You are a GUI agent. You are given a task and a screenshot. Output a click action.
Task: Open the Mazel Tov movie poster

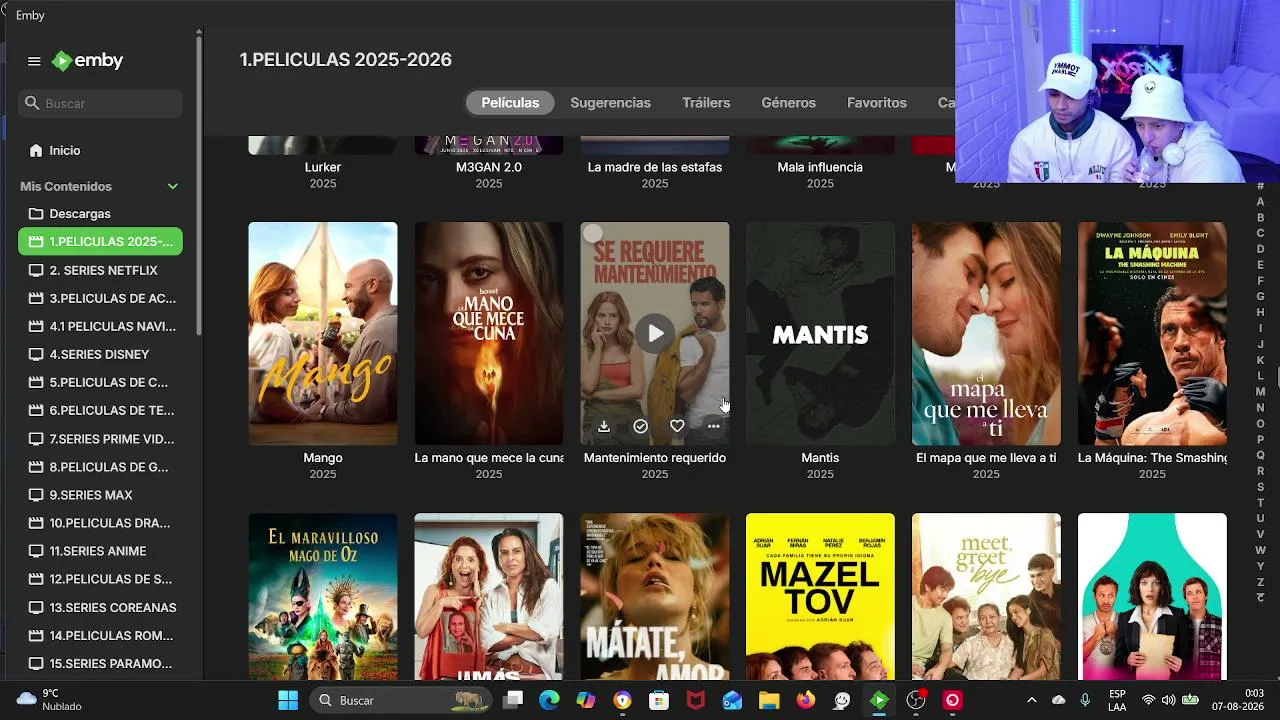pos(820,597)
